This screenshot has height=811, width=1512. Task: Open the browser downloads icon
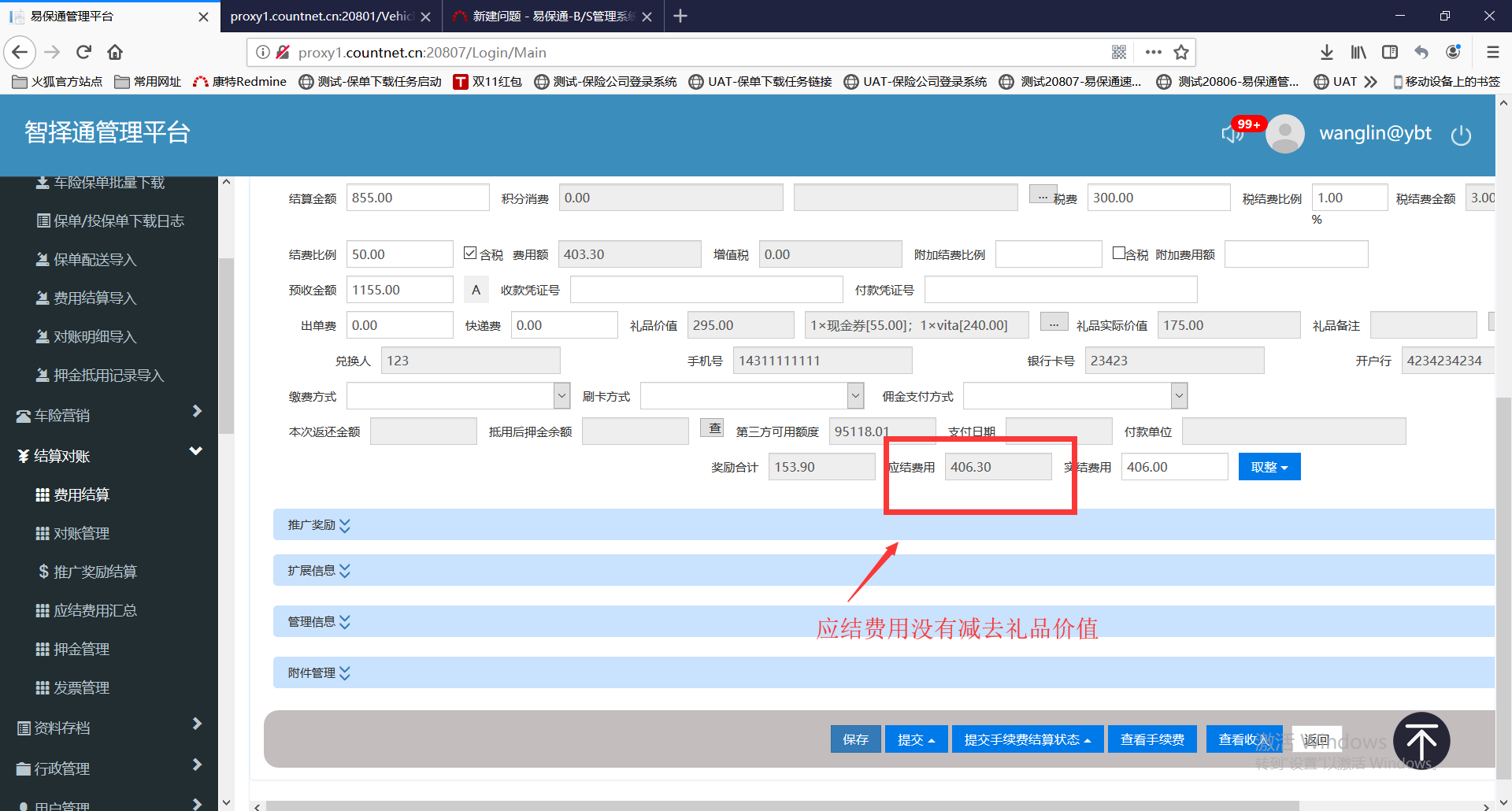pyautogui.click(x=1326, y=53)
